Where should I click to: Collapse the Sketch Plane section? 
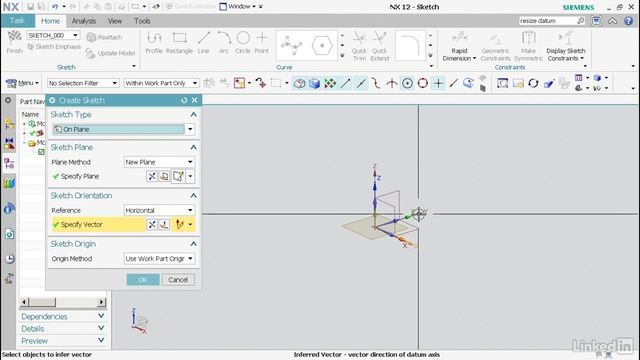coord(193,147)
